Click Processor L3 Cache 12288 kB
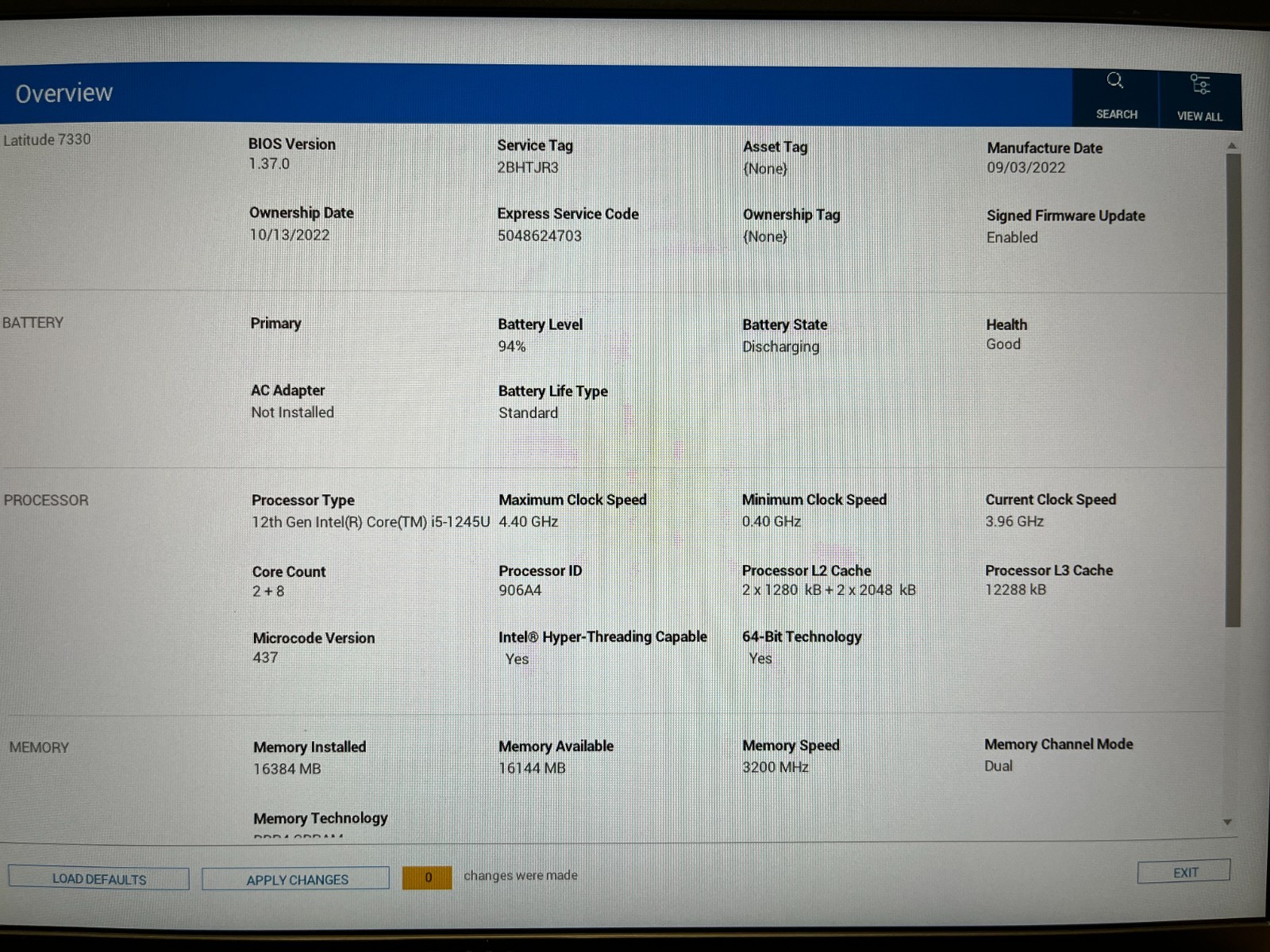The width and height of the screenshot is (1270, 952). (1016, 589)
